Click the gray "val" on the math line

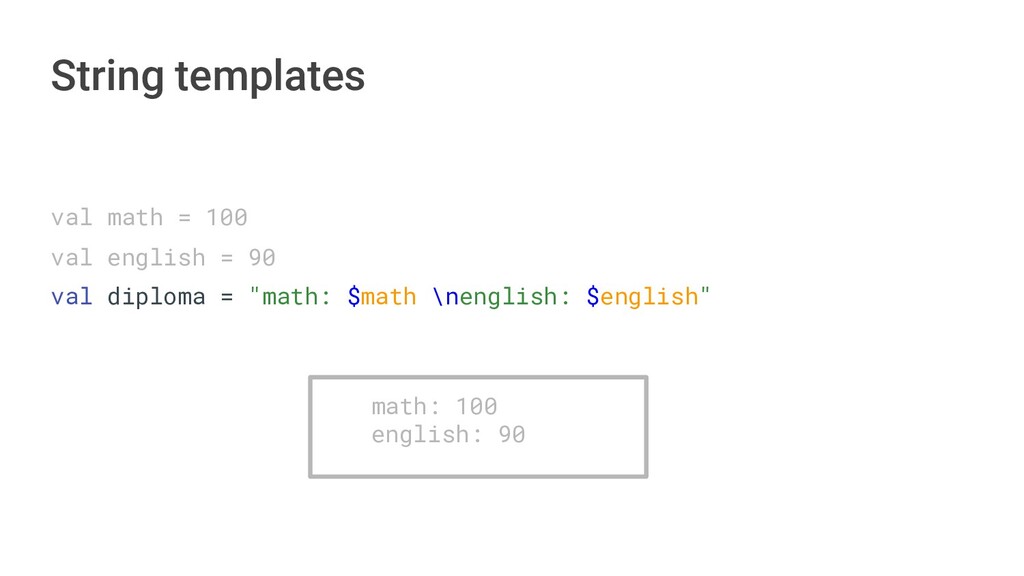[x=71, y=217]
